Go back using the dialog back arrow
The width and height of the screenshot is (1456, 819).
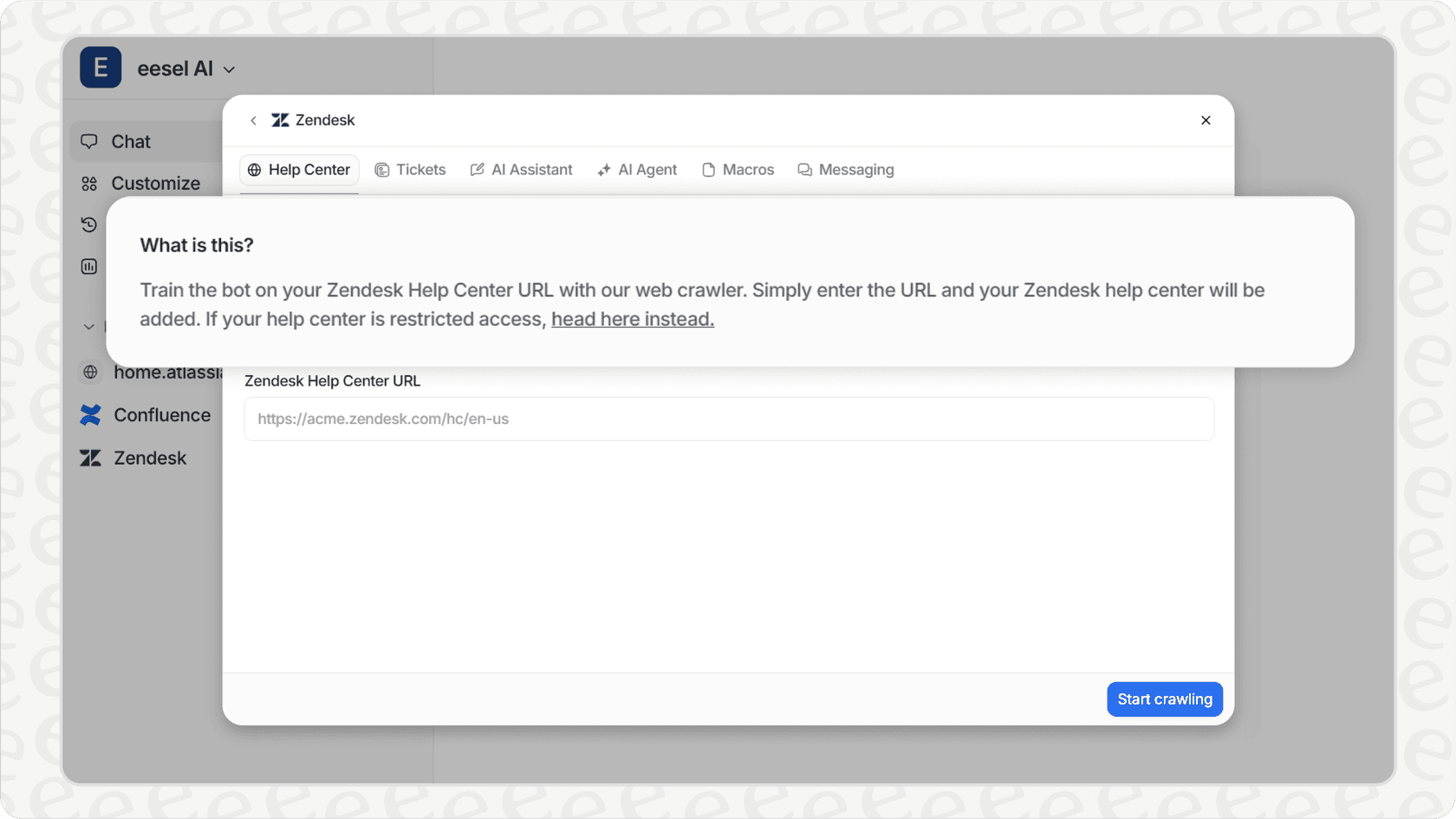[253, 120]
